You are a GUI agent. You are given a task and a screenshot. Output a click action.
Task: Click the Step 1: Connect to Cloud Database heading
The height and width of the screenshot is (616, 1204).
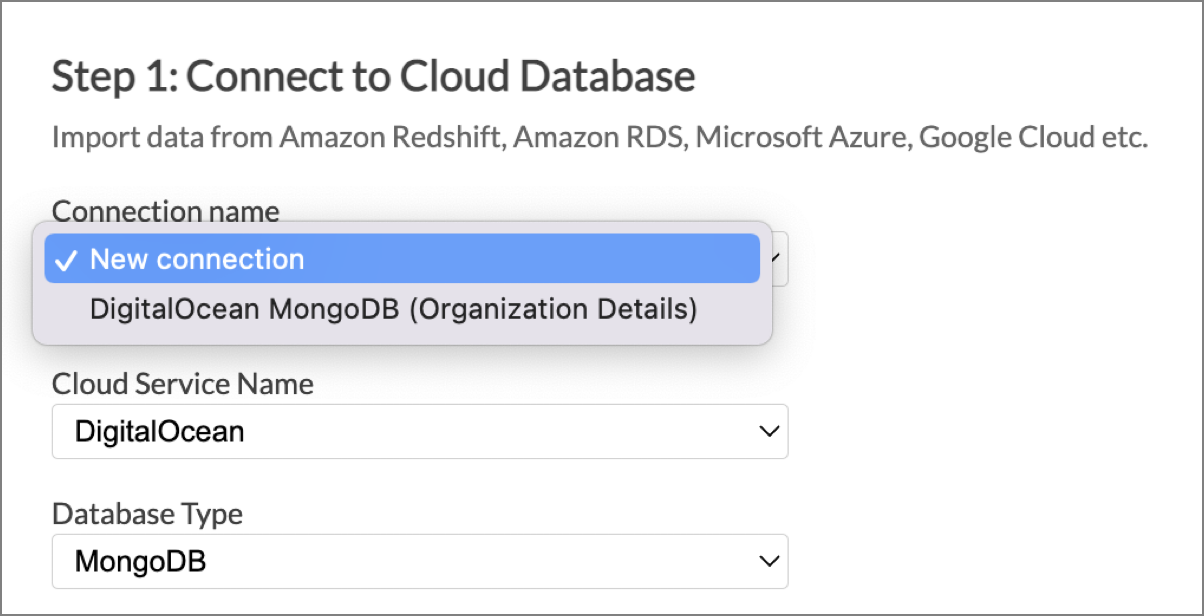click(x=373, y=75)
